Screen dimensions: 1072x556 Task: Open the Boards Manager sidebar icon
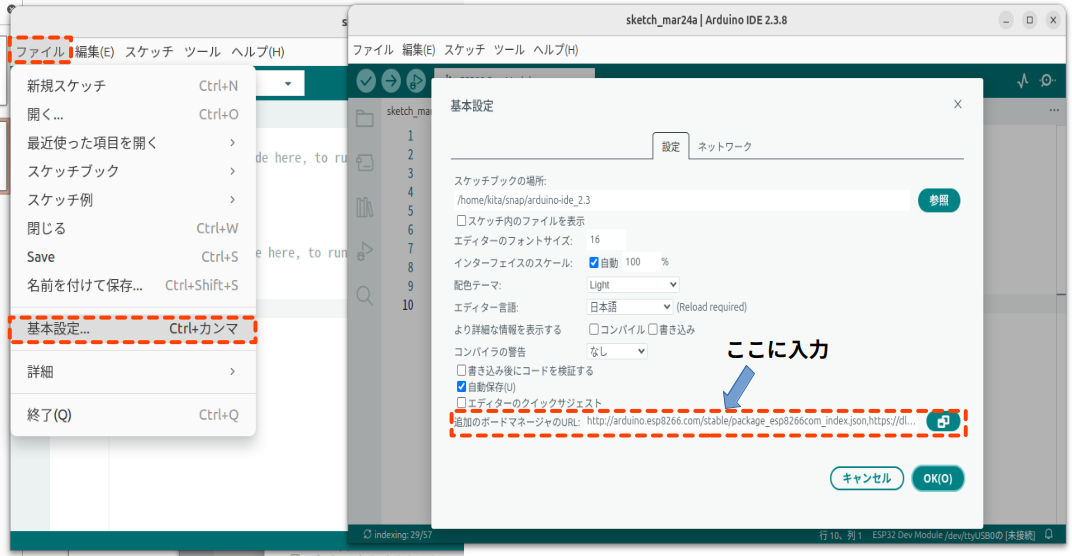coord(364,163)
